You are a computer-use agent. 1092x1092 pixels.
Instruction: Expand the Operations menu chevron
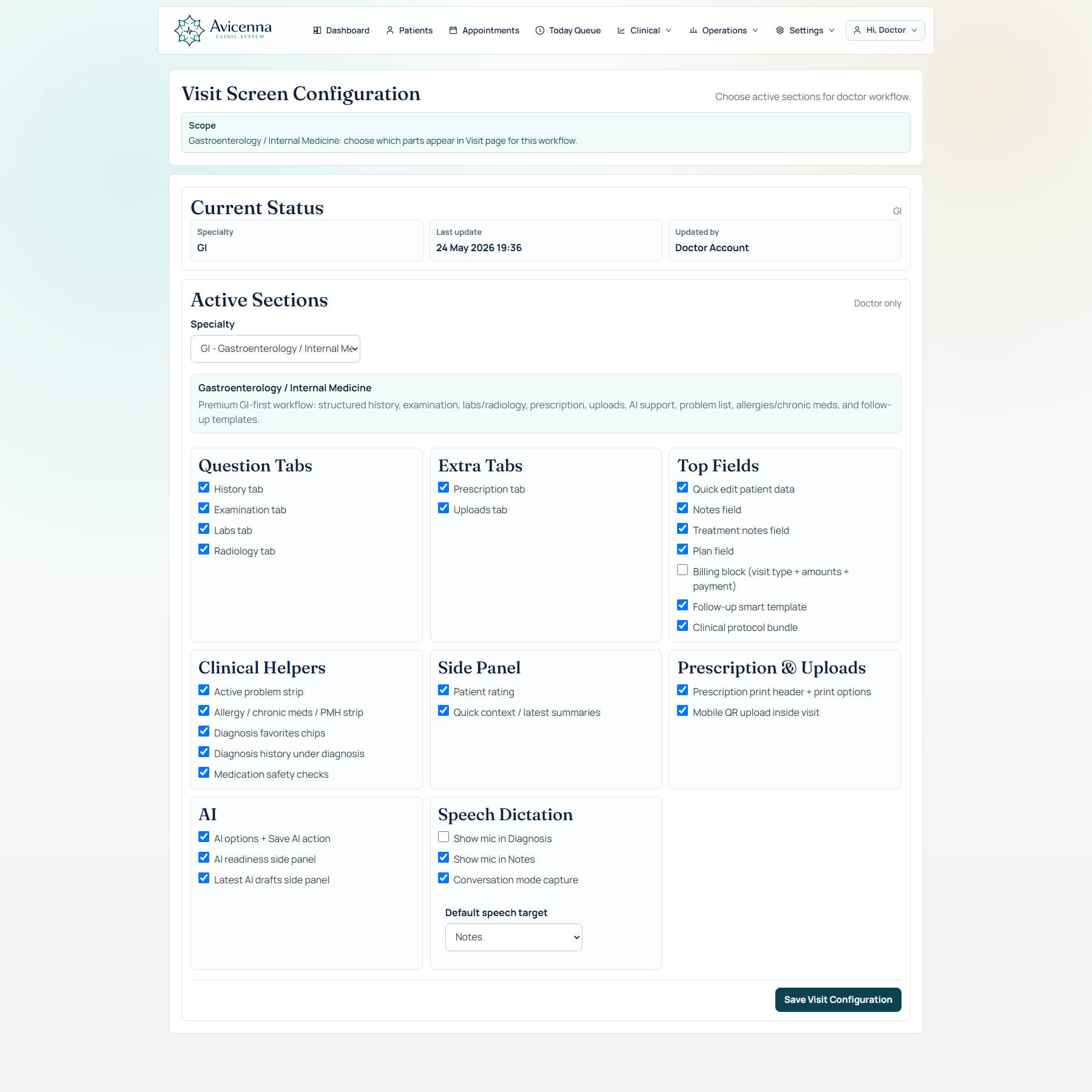tap(755, 30)
